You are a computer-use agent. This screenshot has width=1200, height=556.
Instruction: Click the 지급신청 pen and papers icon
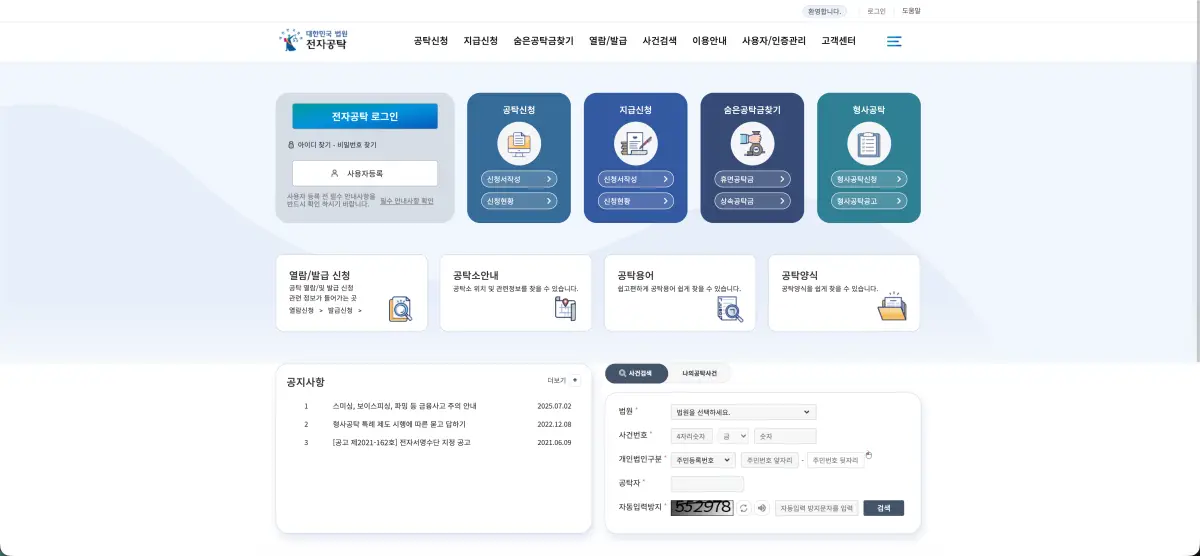636,144
